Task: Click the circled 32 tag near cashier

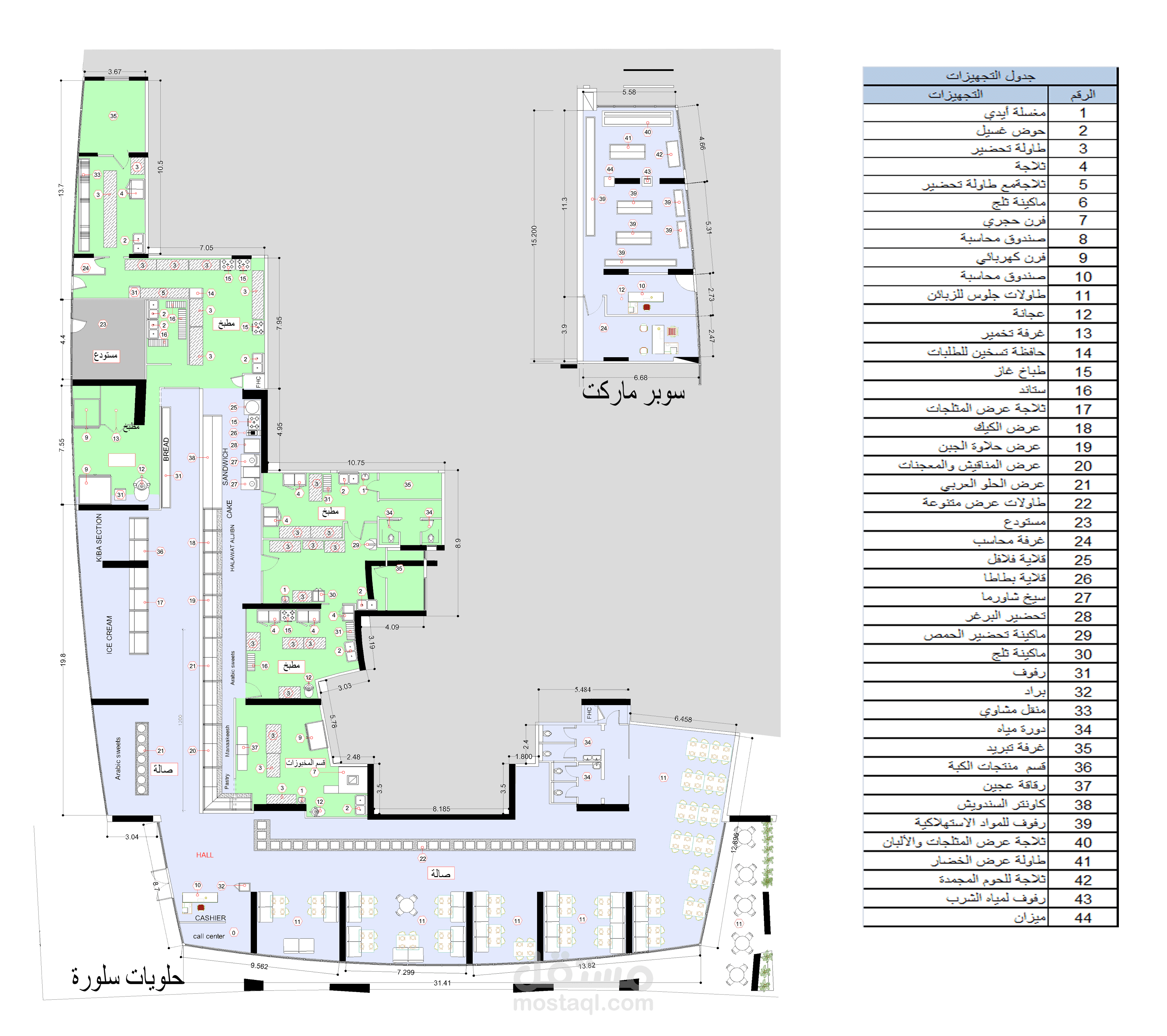Action: (222, 886)
